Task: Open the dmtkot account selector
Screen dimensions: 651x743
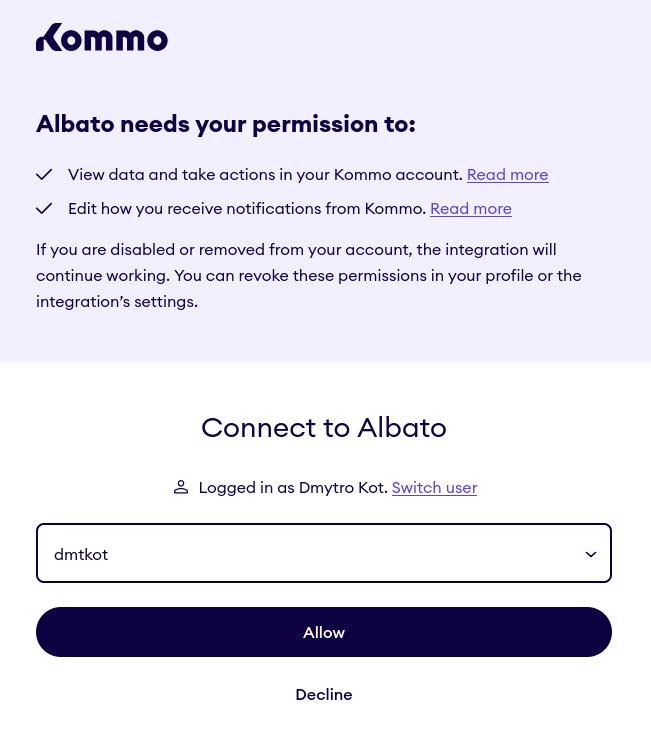Action: tap(323, 553)
